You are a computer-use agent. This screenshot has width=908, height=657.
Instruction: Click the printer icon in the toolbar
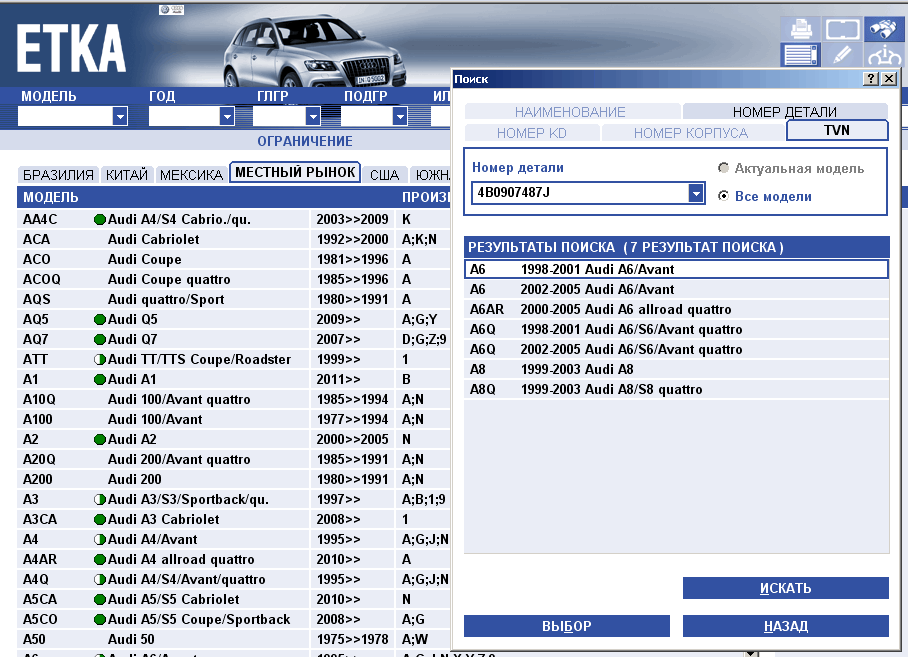pos(800,28)
